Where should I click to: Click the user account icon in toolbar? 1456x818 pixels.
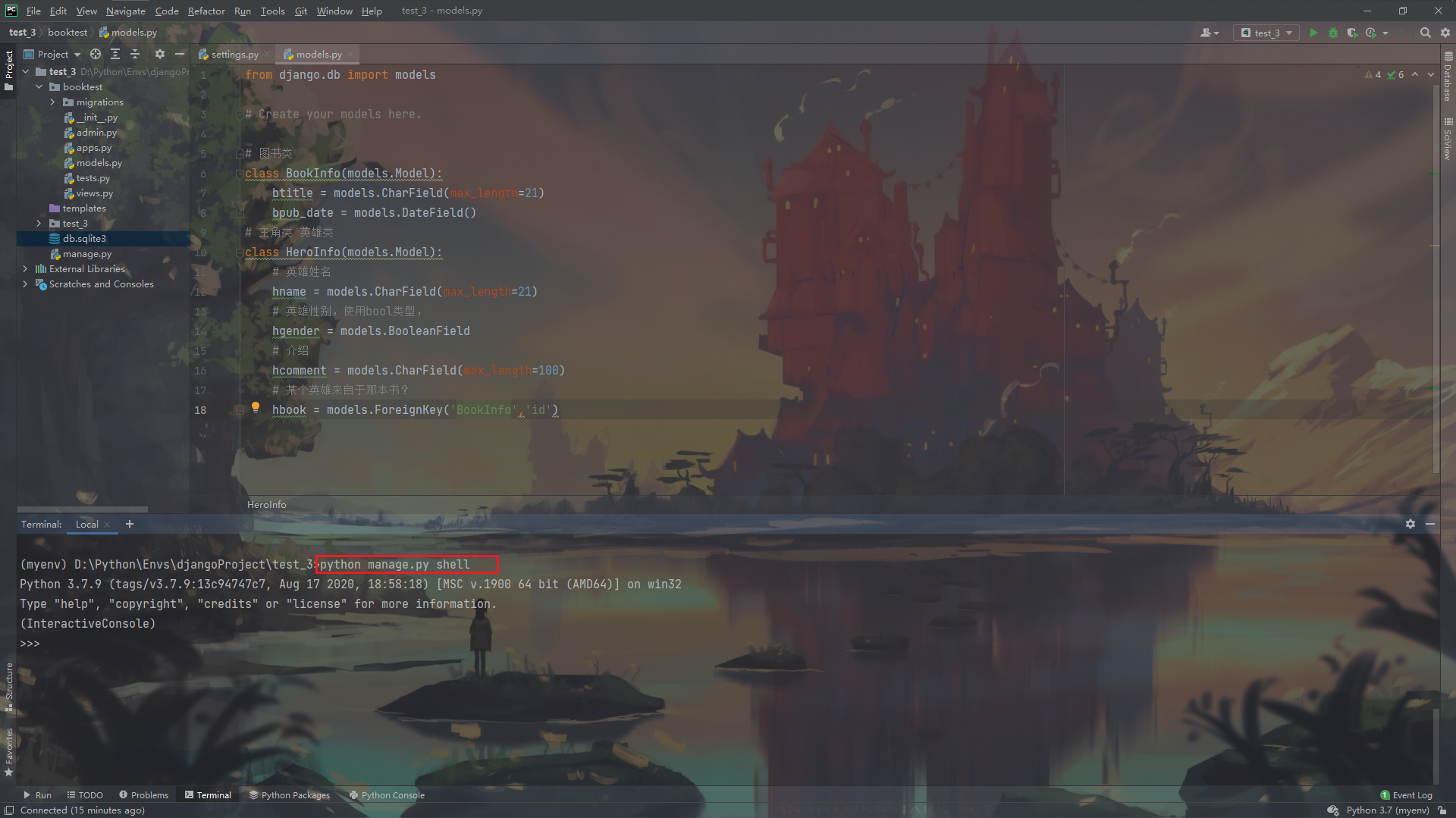point(1210,33)
